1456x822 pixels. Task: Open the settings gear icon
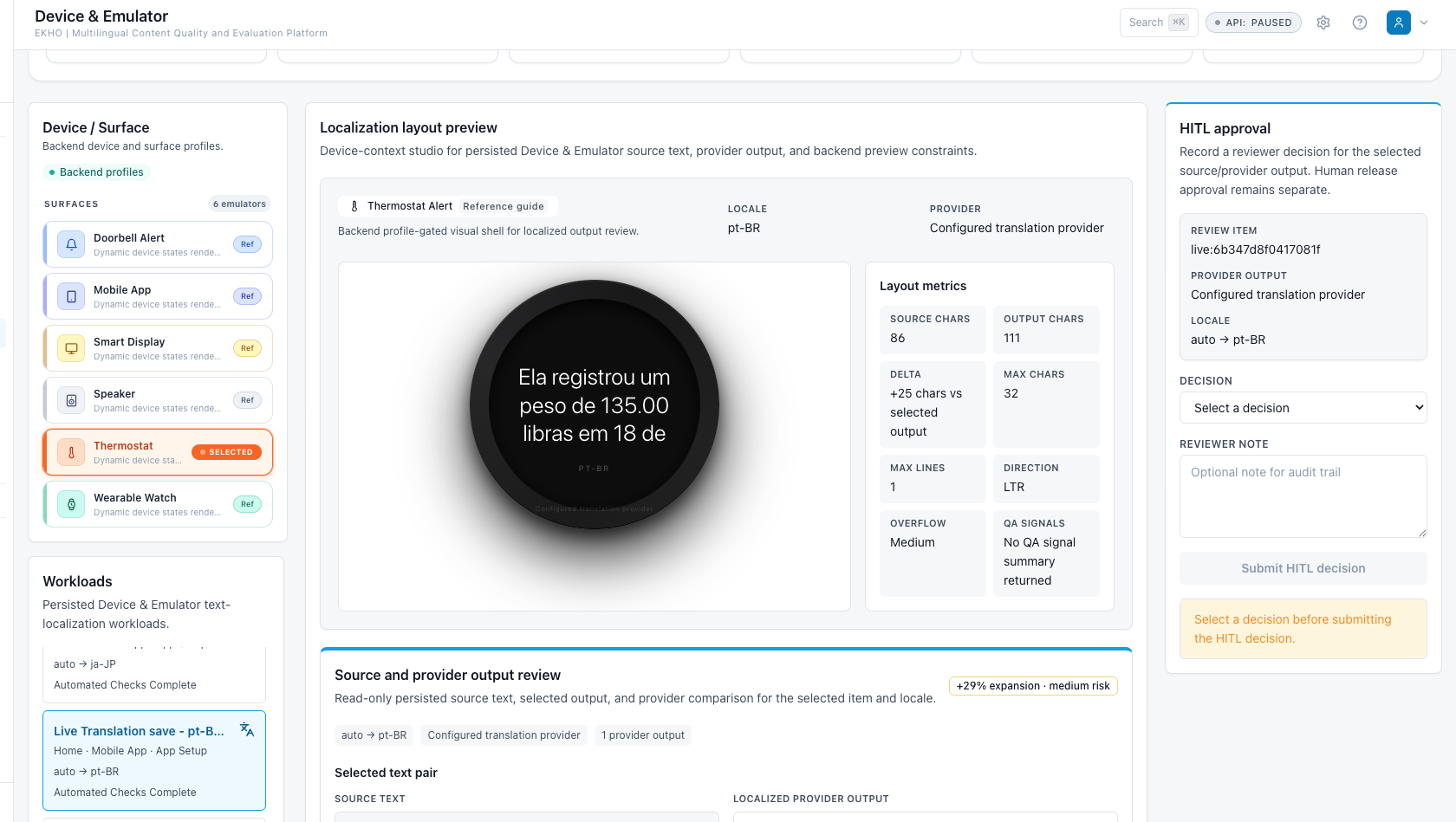[1323, 23]
